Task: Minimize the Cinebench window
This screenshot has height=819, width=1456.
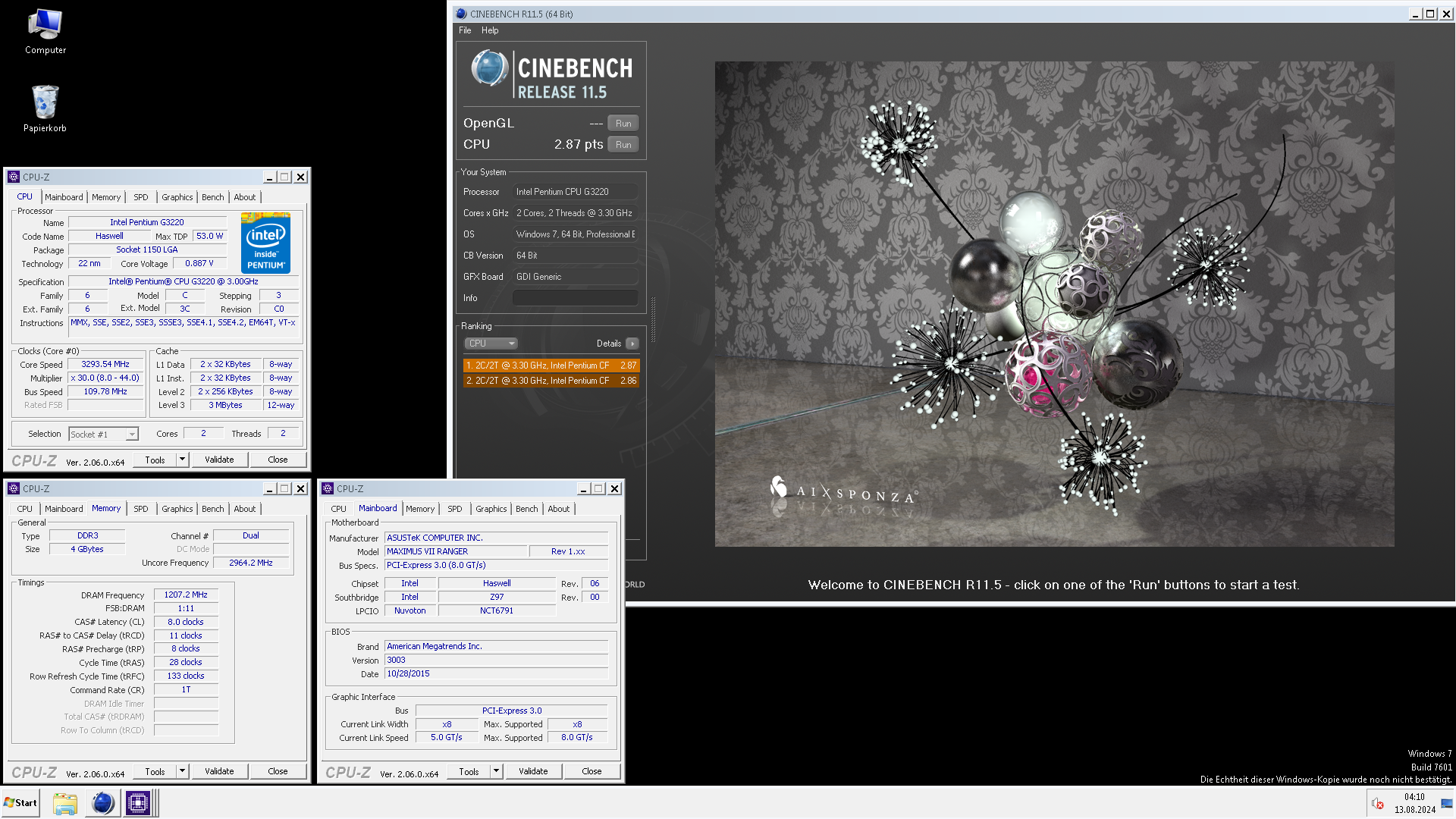Action: (x=1415, y=14)
